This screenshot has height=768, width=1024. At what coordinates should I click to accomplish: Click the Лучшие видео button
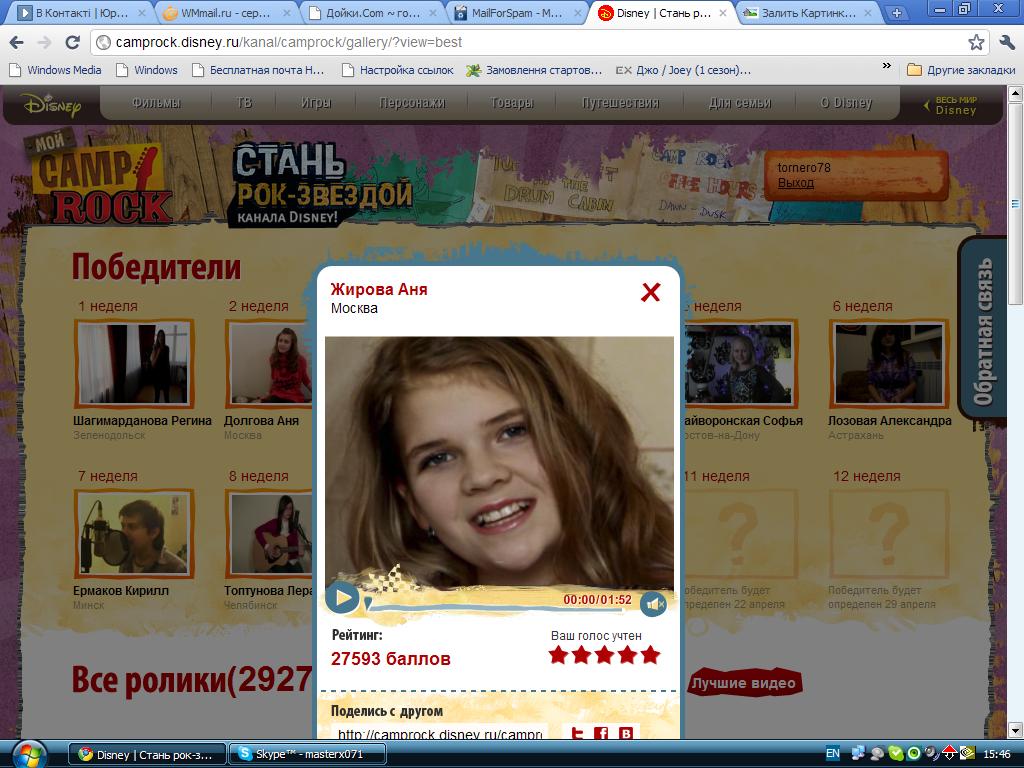(x=744, y=682)
